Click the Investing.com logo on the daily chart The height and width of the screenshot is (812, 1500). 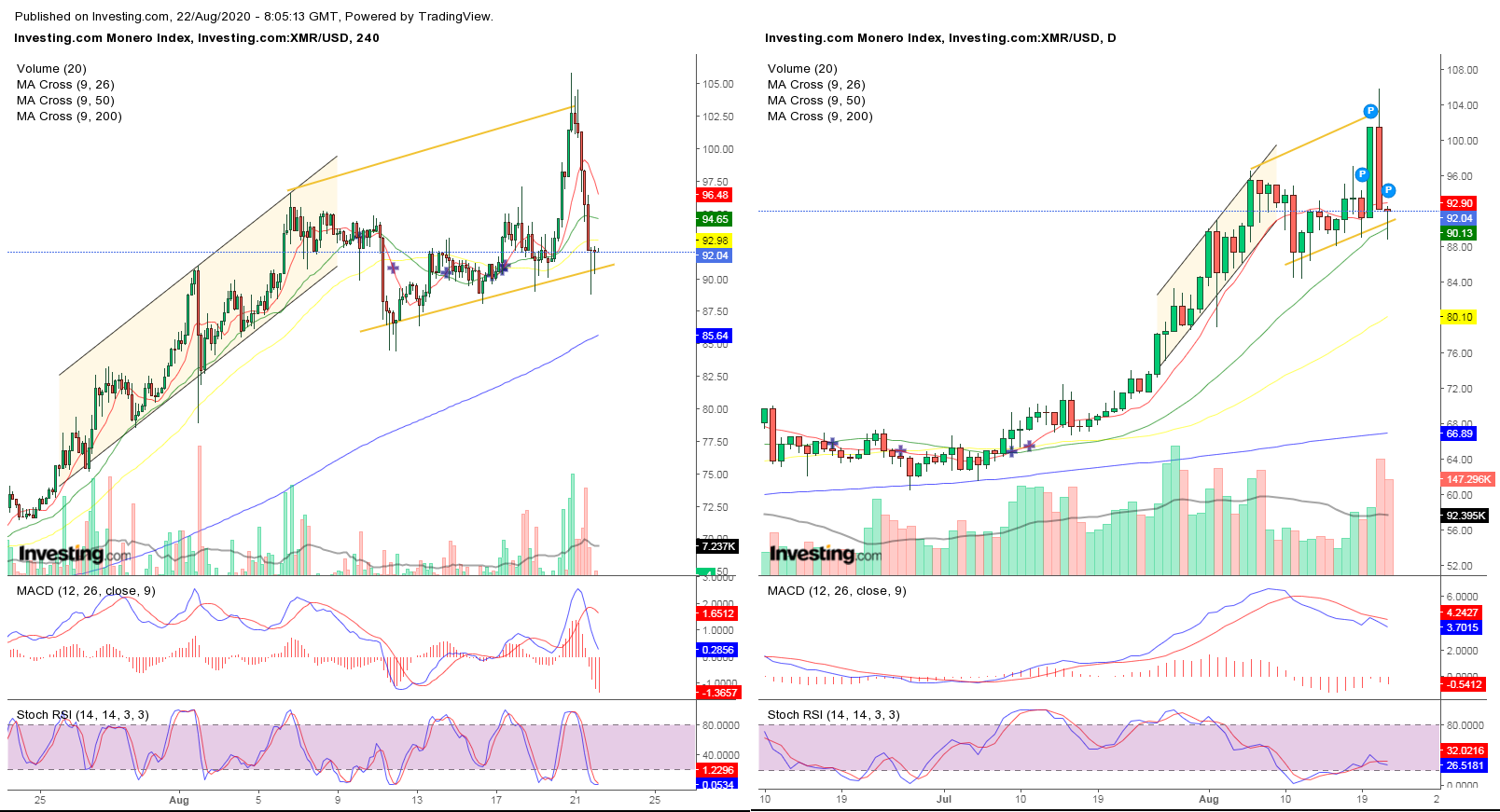point(826,554)
